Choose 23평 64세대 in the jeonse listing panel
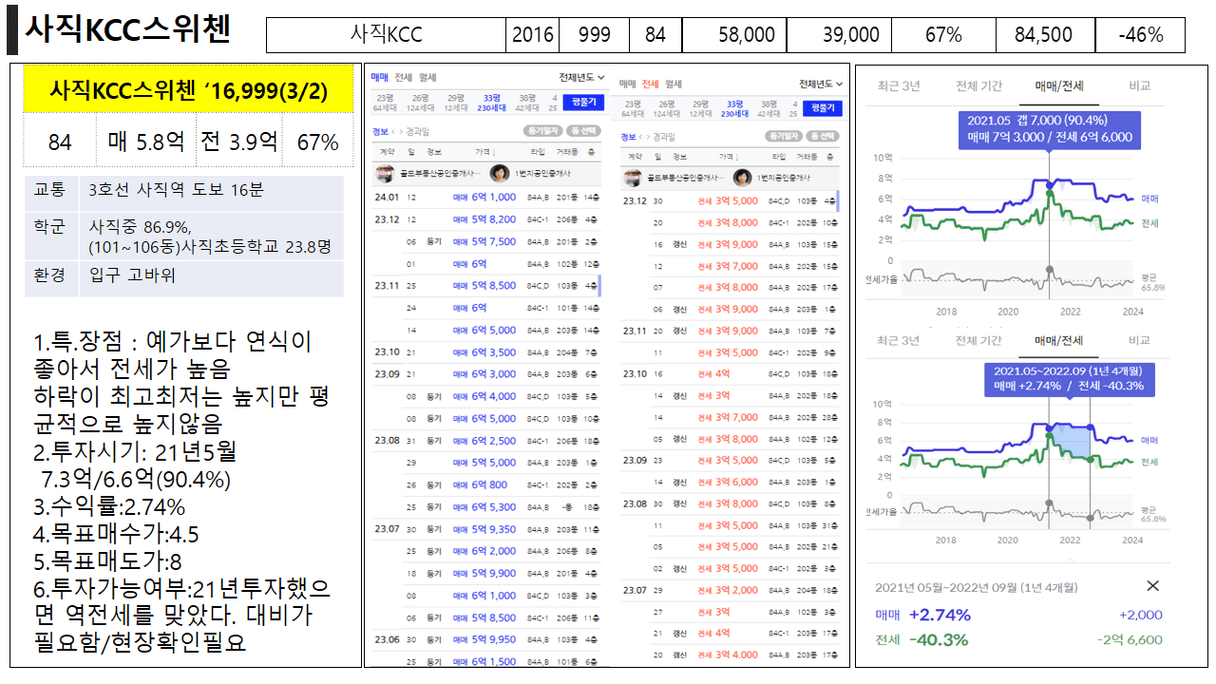The width and height of the screenshot is (1216, 684). 635,107
